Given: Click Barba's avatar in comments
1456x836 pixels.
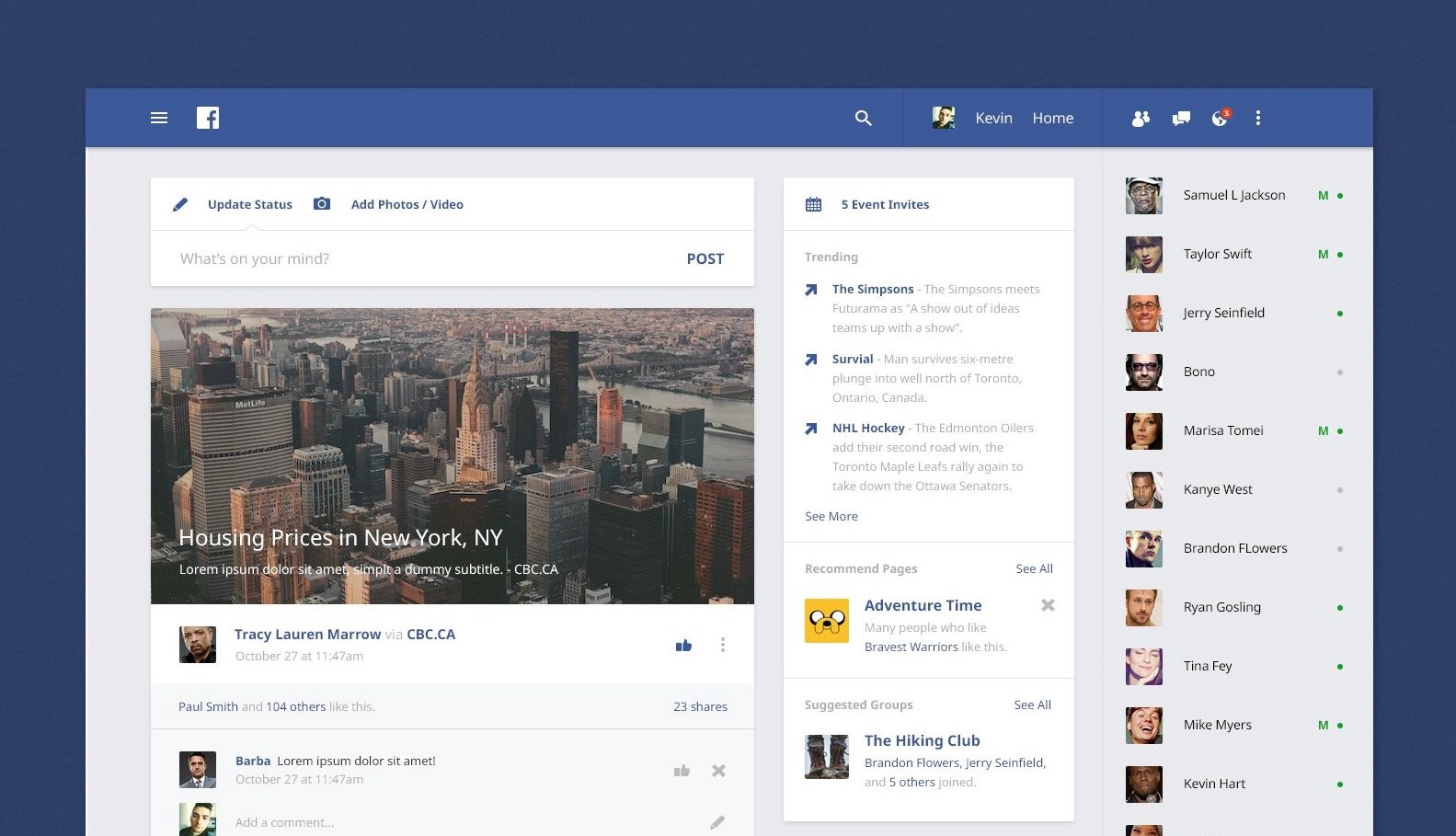Looking at the screenshot, I should (198, 770).
